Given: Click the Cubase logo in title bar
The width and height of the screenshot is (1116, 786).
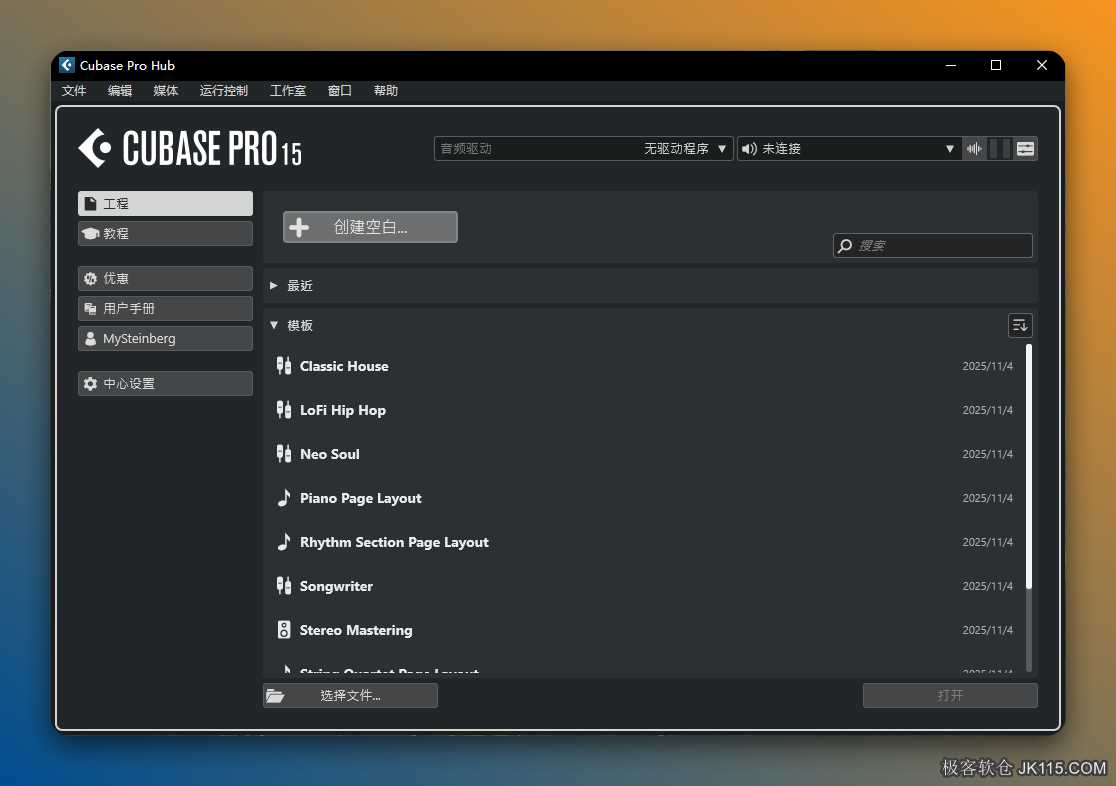Looking at the screenshot, I should (67, 65).
